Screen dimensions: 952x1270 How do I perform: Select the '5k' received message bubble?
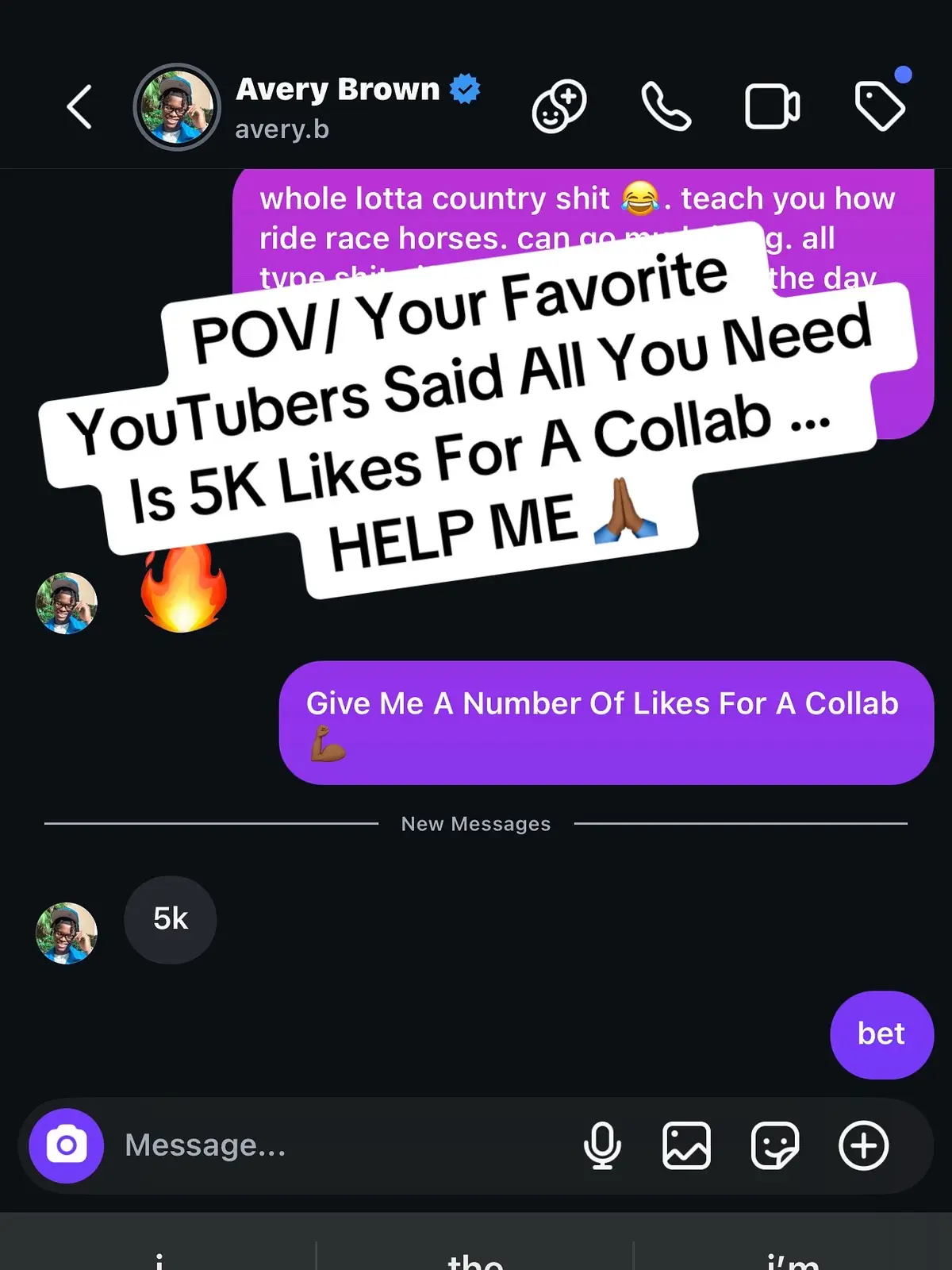[171, 919]
